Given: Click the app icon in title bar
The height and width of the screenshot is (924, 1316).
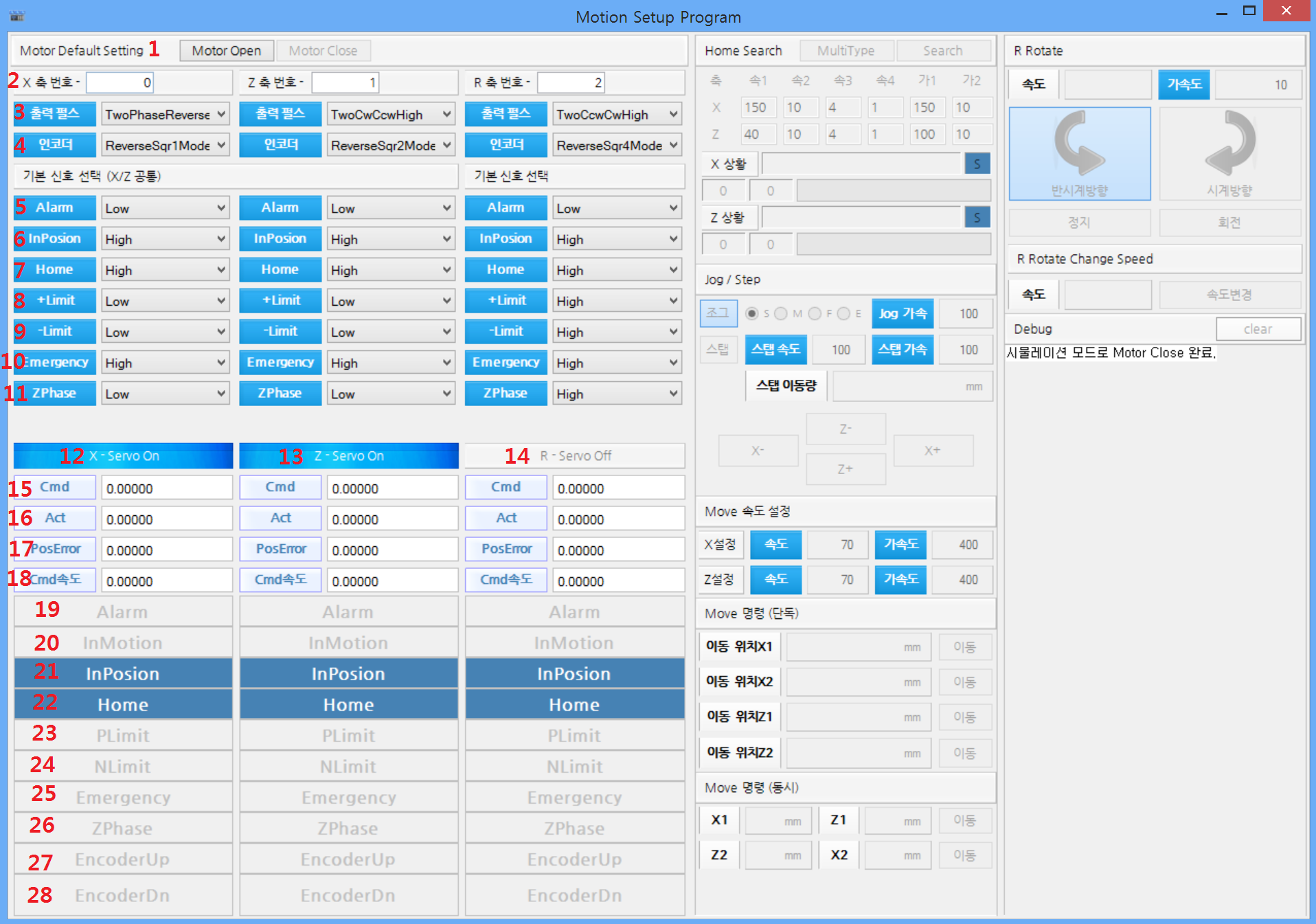Looking at the screenshot, I should (17, 15).
